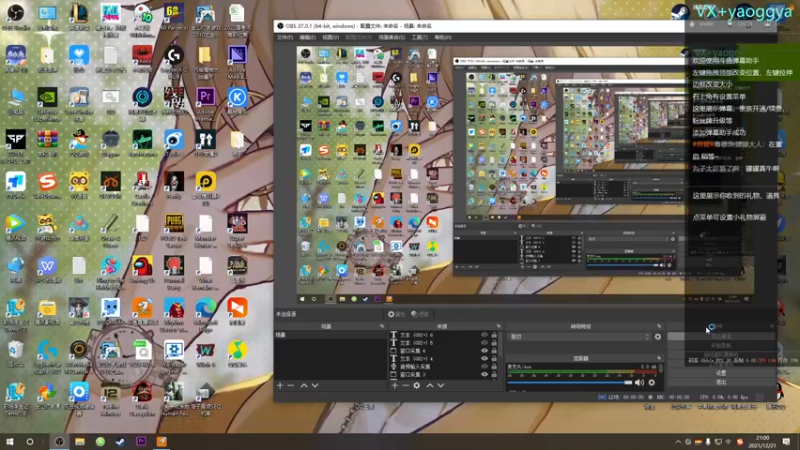The width and height of the screenshot is (800, 450).
Task: Open File Explorer from the taskbar
Action: (x=80, y=441)
